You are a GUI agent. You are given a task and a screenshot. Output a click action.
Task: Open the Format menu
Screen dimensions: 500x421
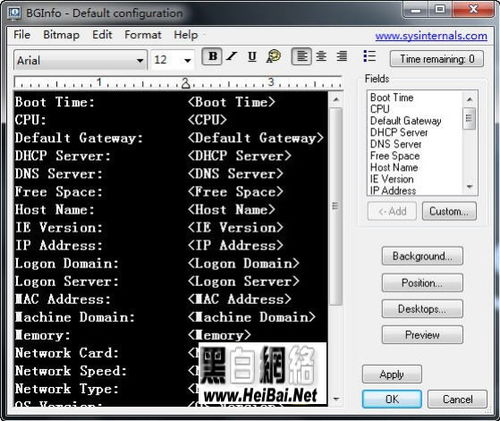click(143, 35)
